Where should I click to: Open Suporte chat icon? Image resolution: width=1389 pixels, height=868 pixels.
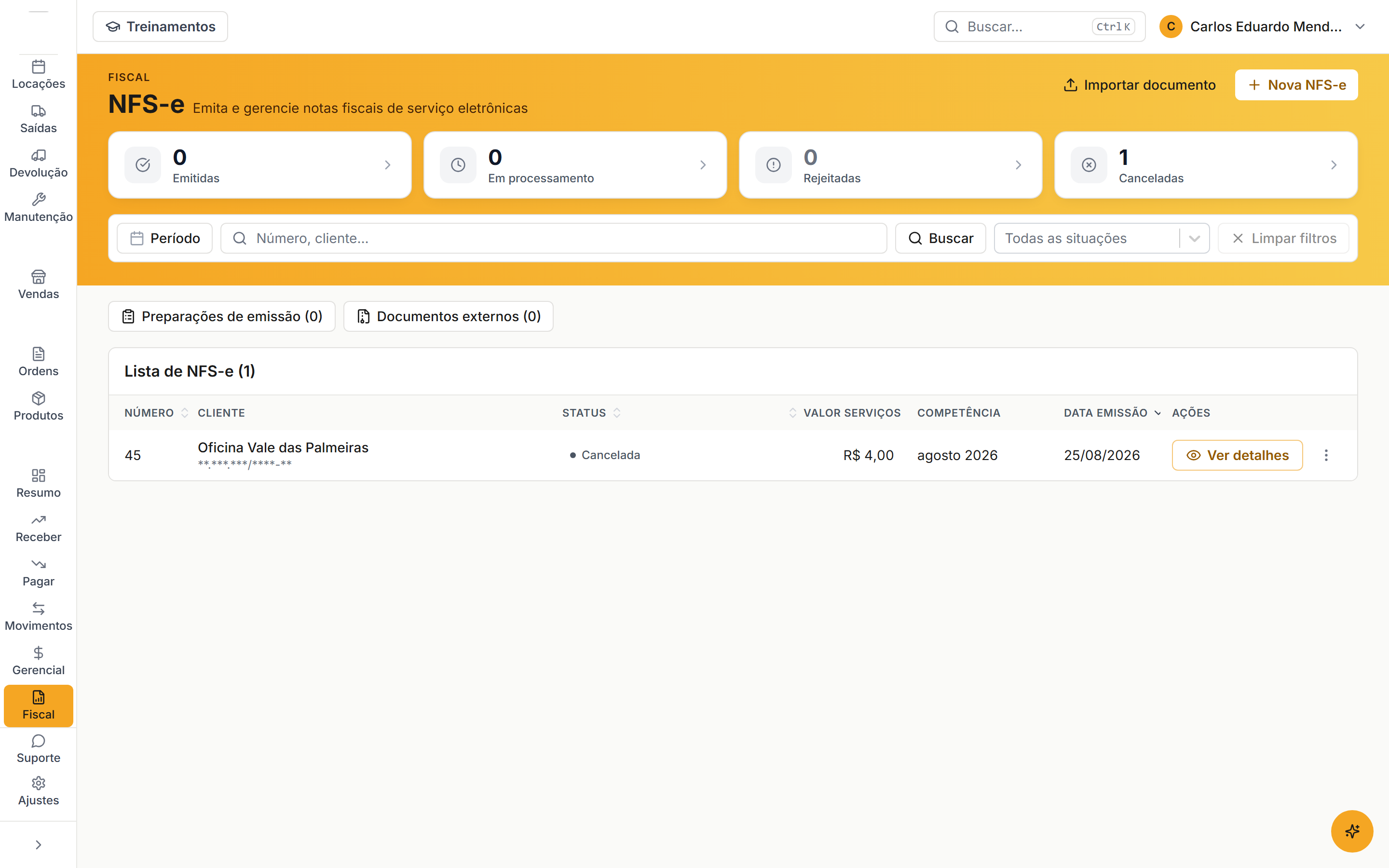(39, 741)
